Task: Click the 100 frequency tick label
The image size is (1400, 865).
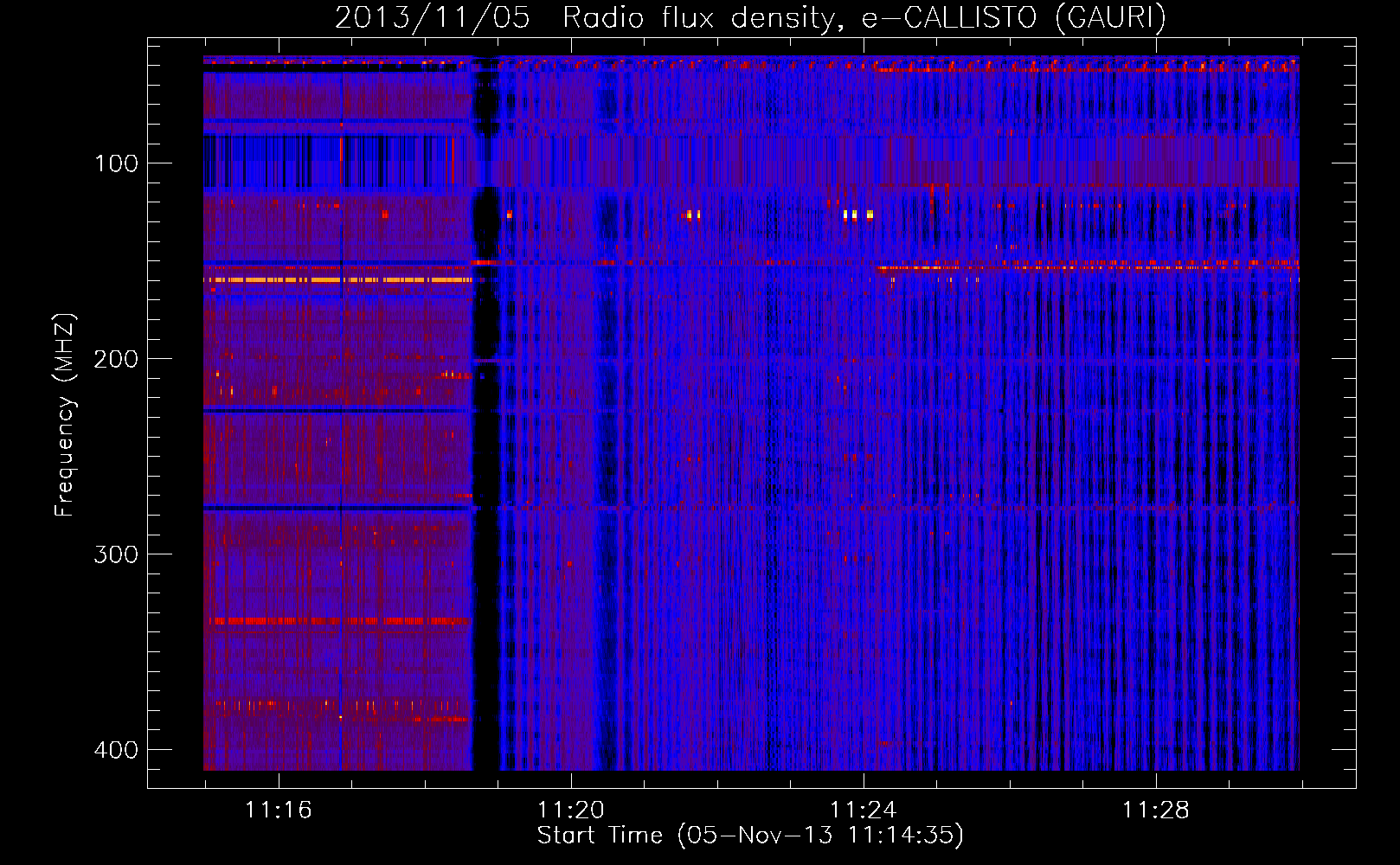Action: (x=116, y=163)
